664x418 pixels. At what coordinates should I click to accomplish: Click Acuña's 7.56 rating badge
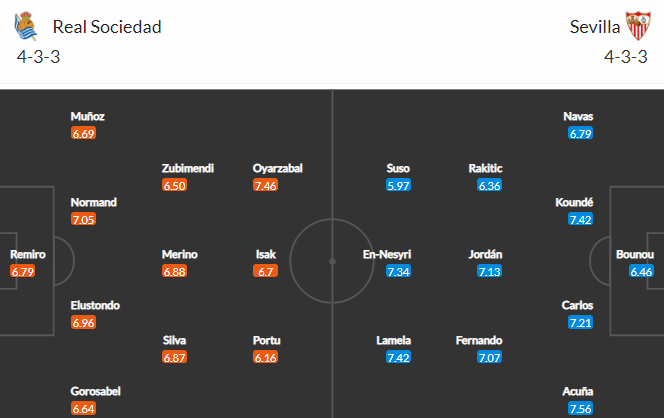tap(580, 408)
